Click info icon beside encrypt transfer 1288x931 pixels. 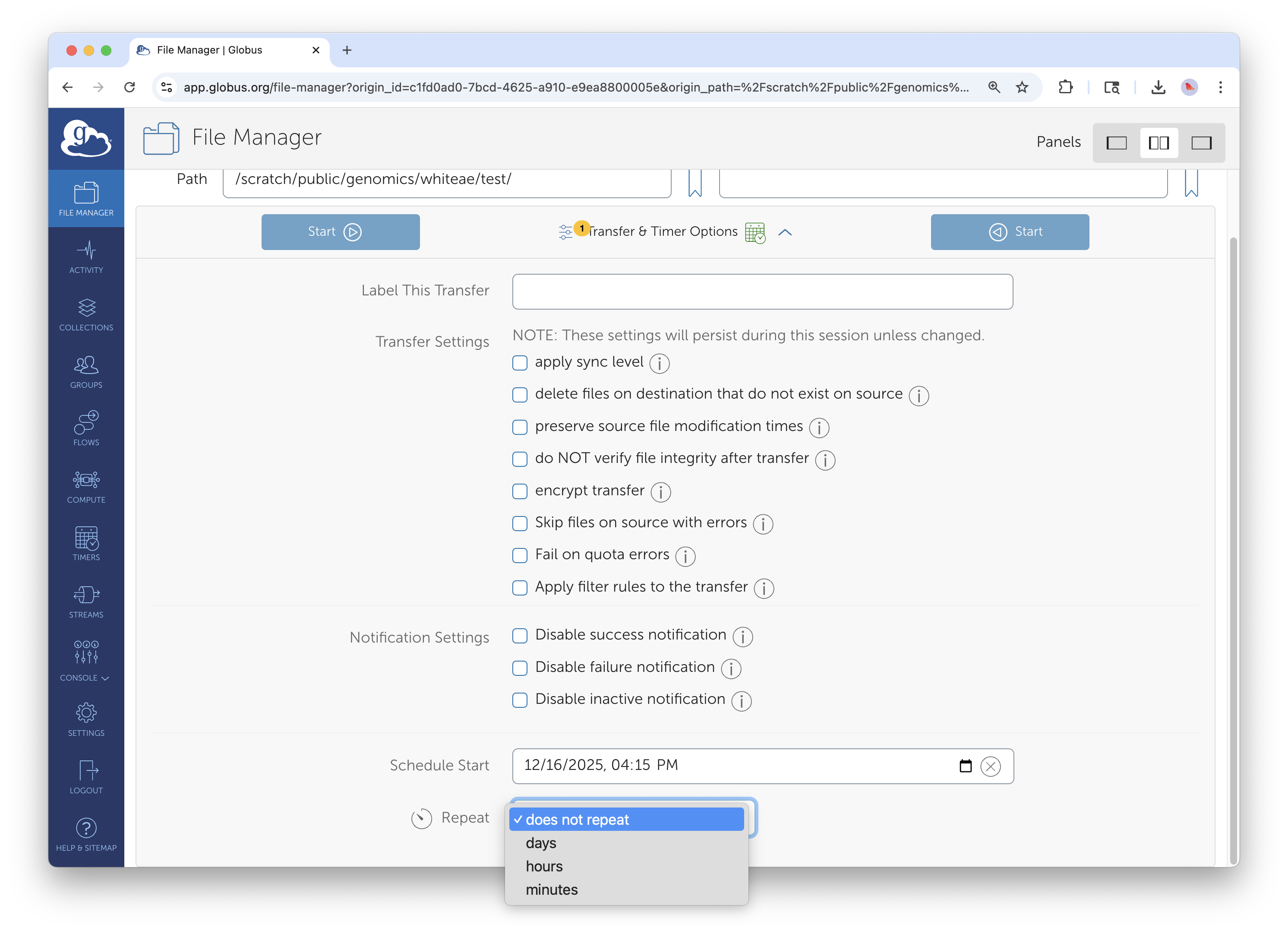coord(660,492)
